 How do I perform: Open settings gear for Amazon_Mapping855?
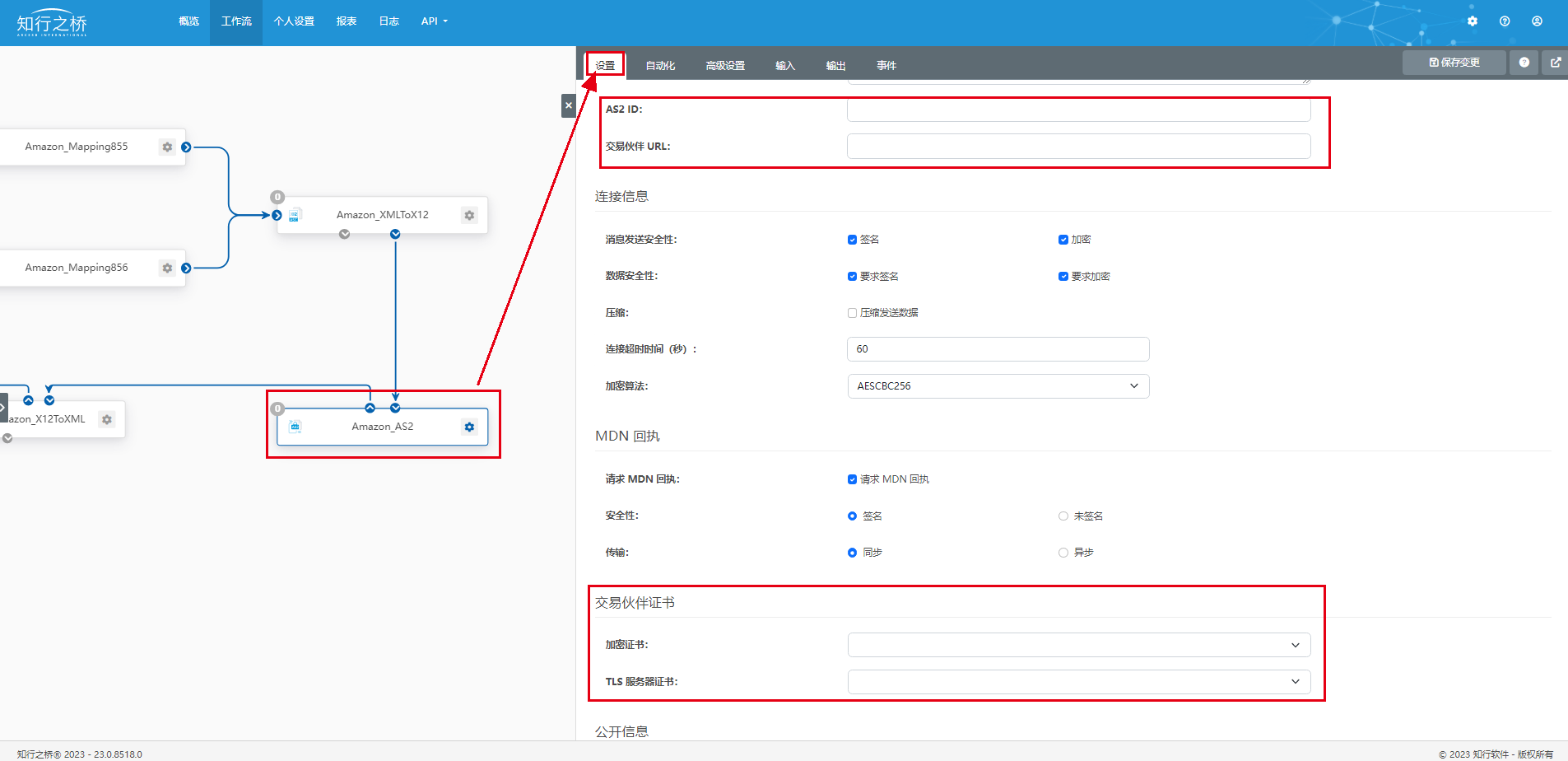click(167, 147)
